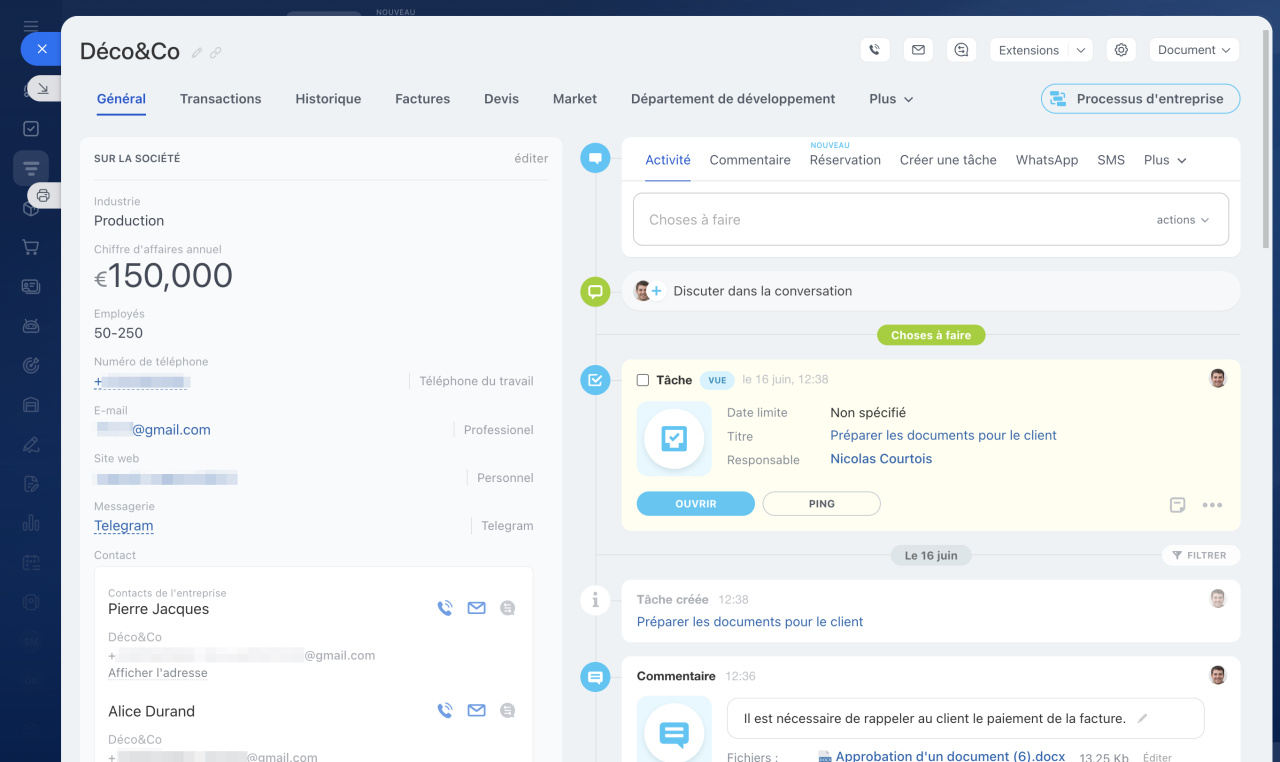Click the Processus d'entreprise button
1280x762 pixels.
1140,99
